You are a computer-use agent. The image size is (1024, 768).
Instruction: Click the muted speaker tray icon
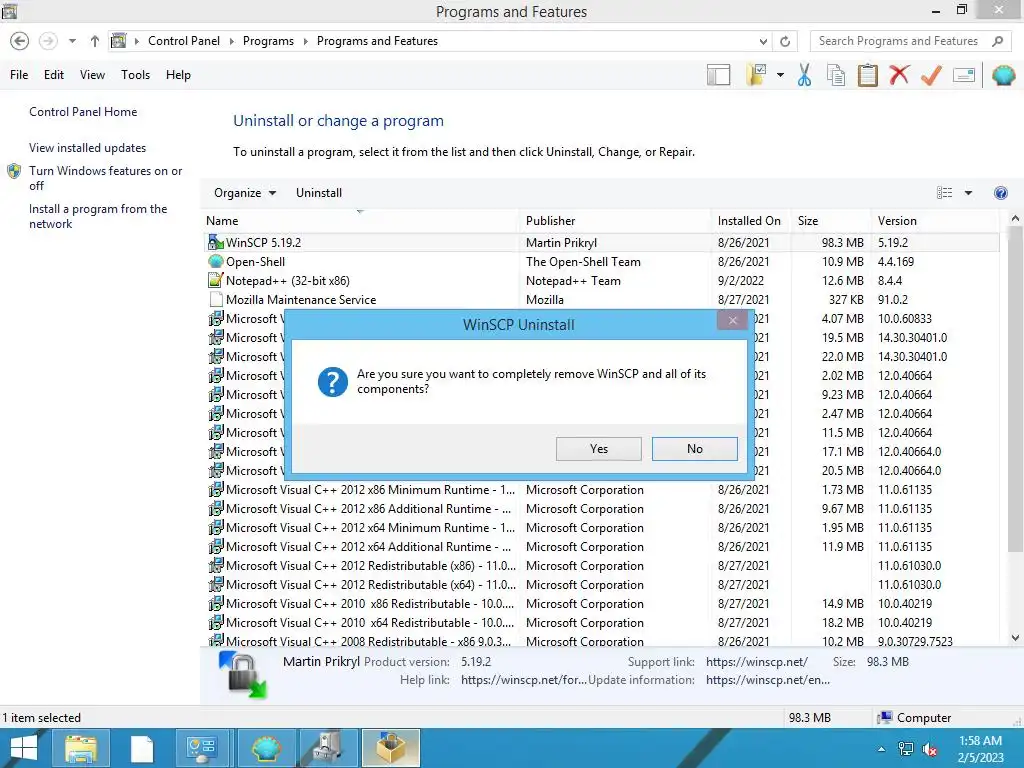click(x=929, y=749)
